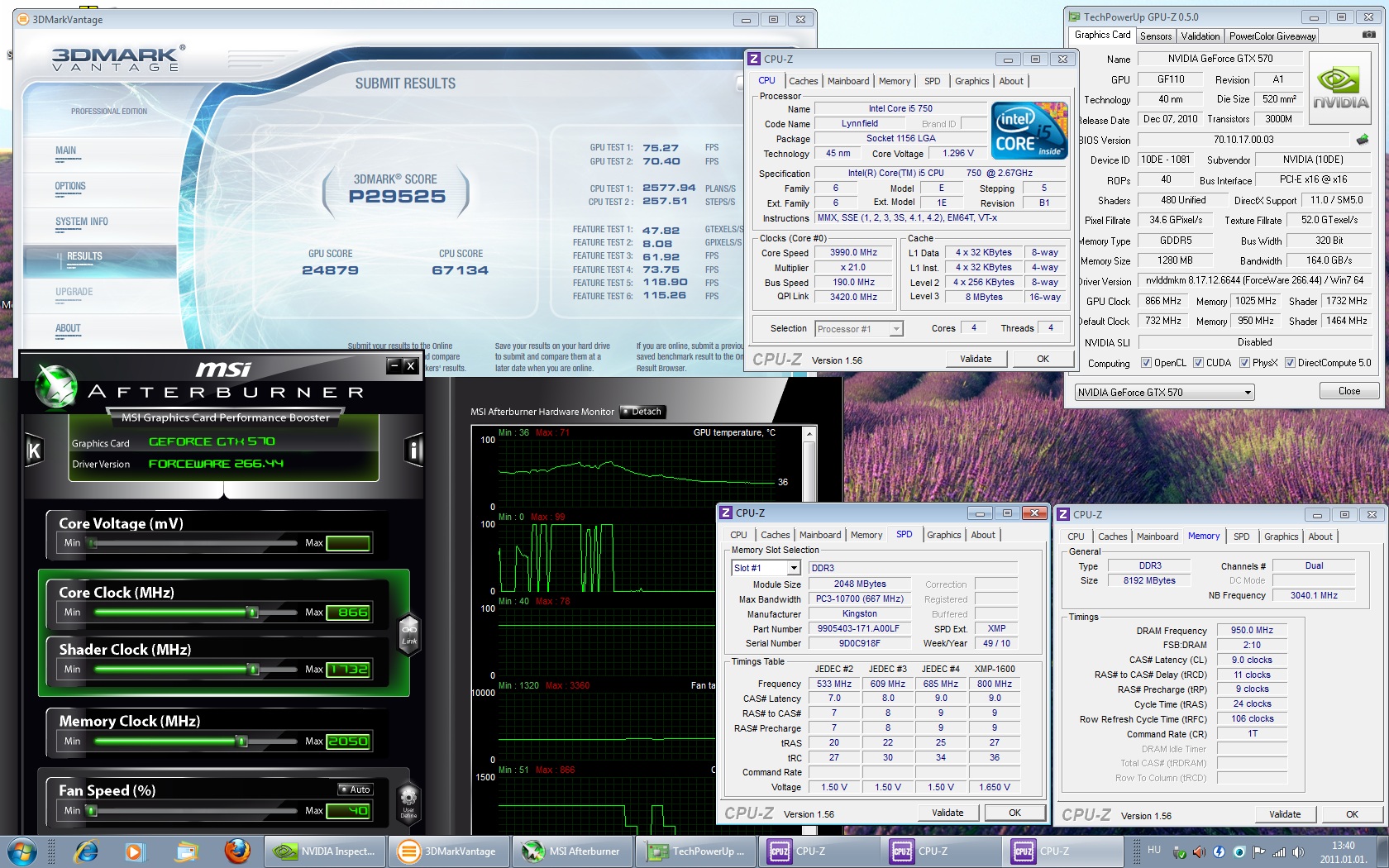This screenshot has height=868, width=1389.
Task: Click the DRAM Frequency 950.0 MHz value
Action: pos(1252,631)
